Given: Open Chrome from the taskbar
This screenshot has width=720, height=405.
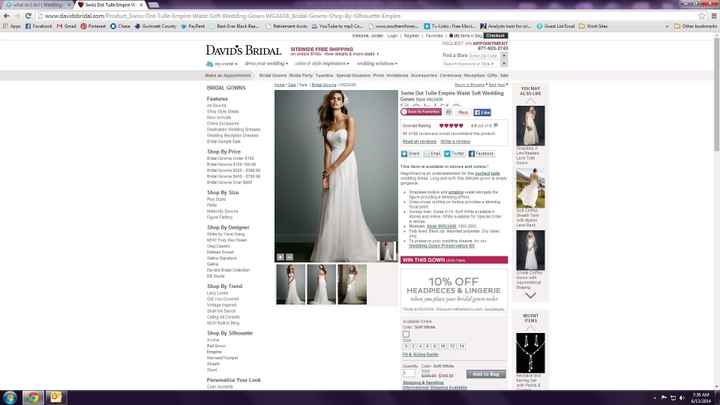Looking at the screenshot, I should [x=32, y=397].
